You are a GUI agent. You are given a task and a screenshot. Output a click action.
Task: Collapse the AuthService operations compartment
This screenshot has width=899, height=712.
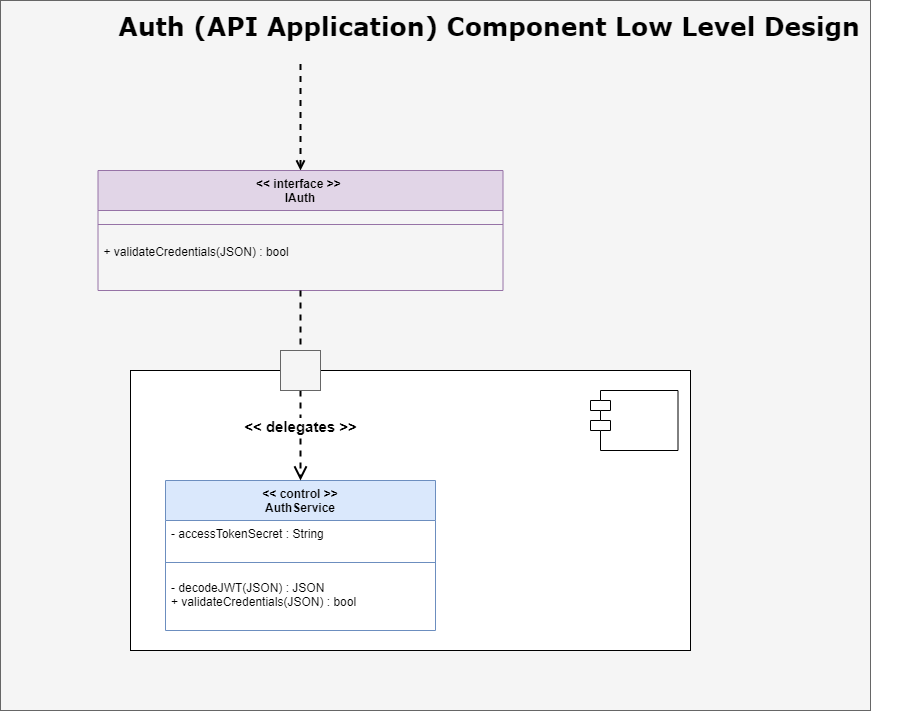pyautogui.click(x=299, y=595)
